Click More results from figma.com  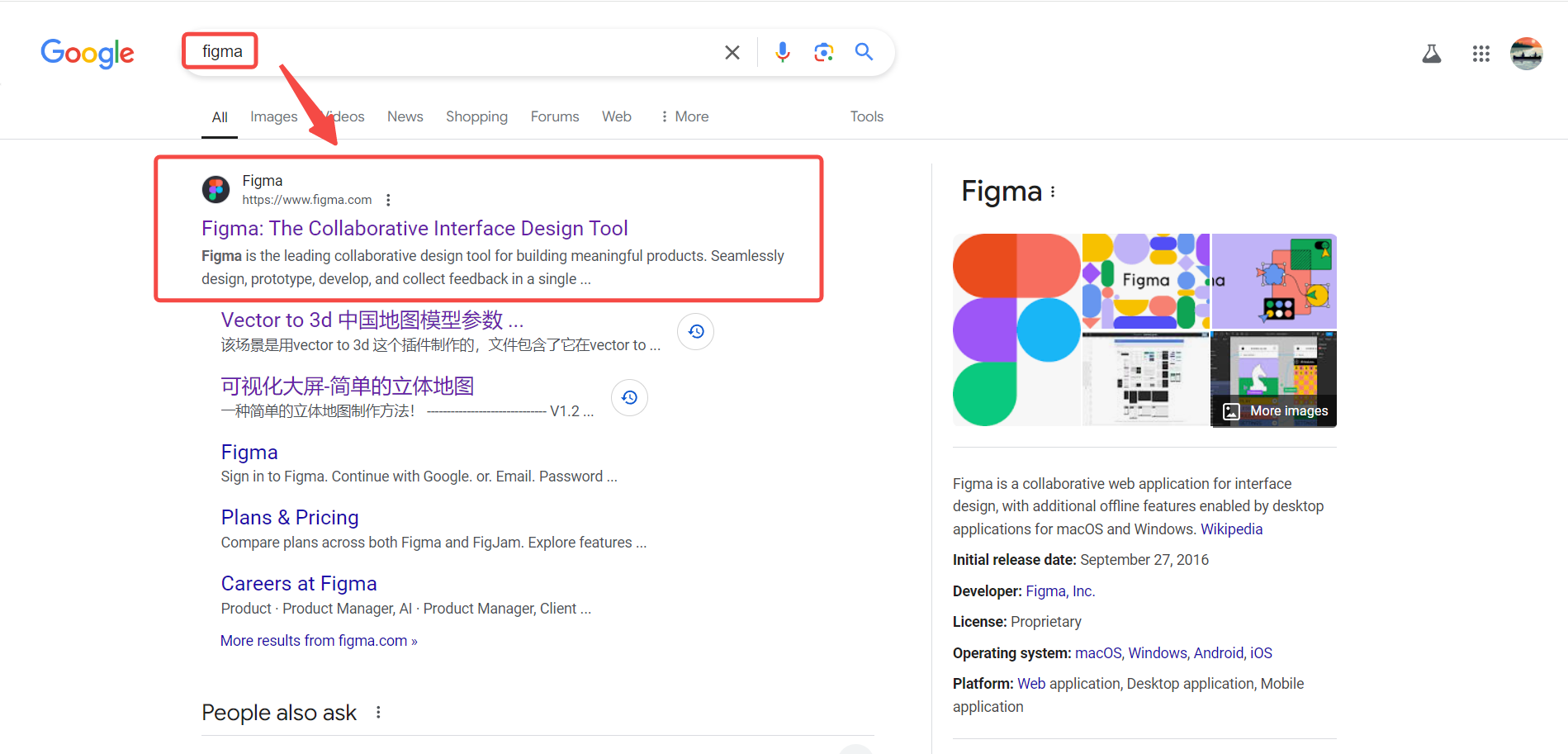[x=319, y=641]
